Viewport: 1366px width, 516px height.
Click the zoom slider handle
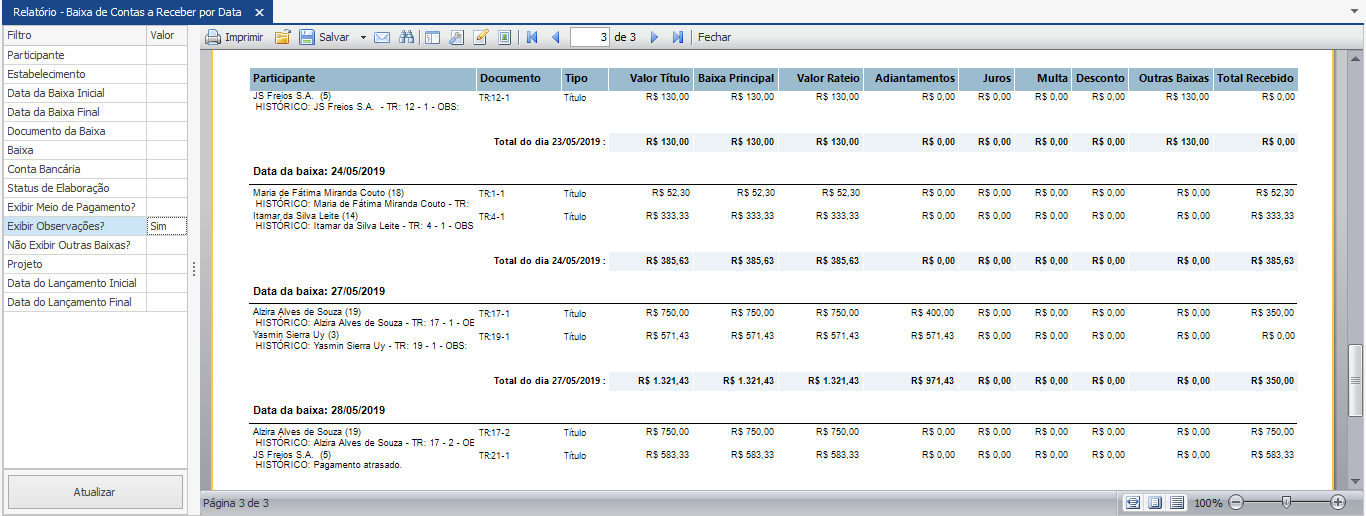click(x=1286, y=502)
